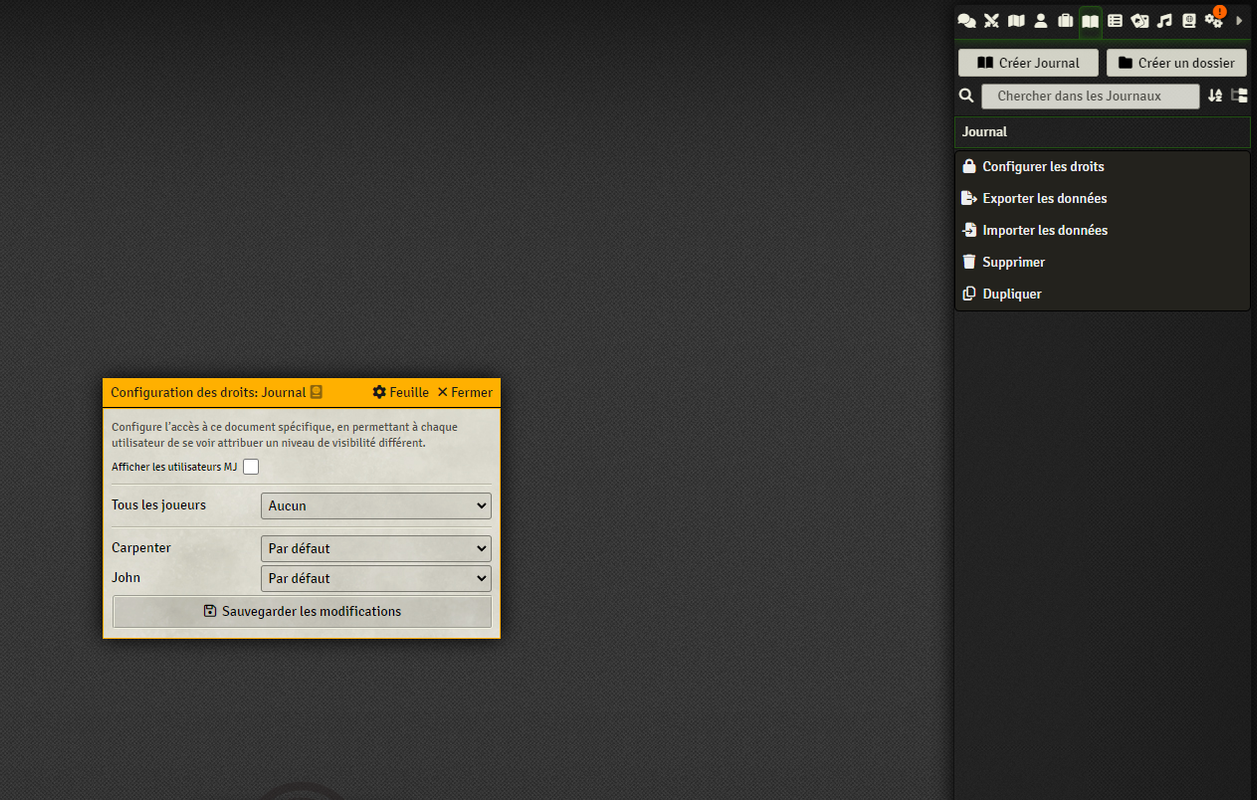1257x800 pixels.
Task: Open the Chat messages sidebar tab
Action: pyautogui.click(x=966, y=20)
